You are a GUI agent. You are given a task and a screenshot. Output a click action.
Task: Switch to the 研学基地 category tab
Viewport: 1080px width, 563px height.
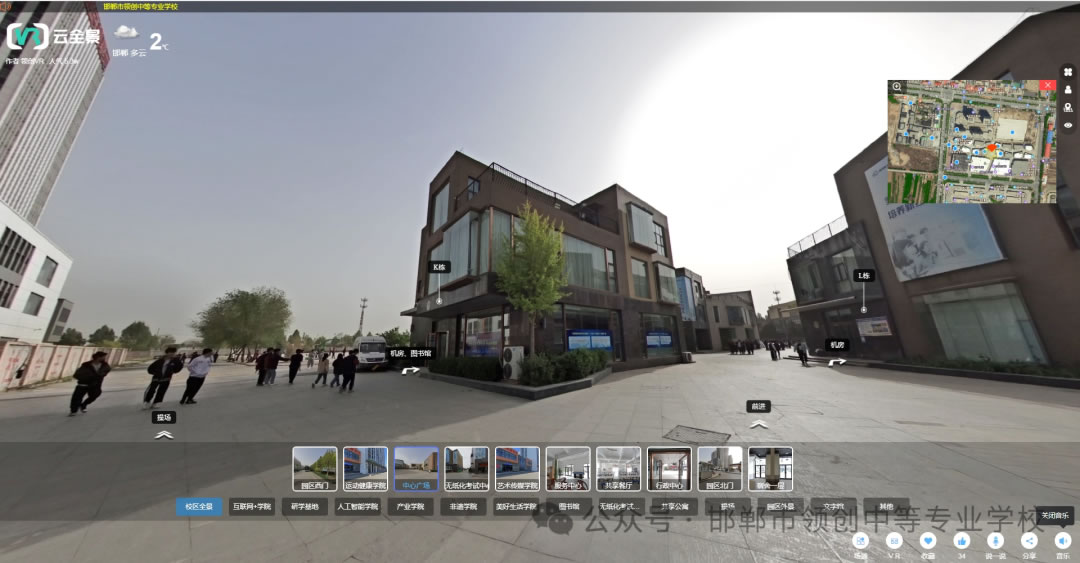click(x=304, y=506)
